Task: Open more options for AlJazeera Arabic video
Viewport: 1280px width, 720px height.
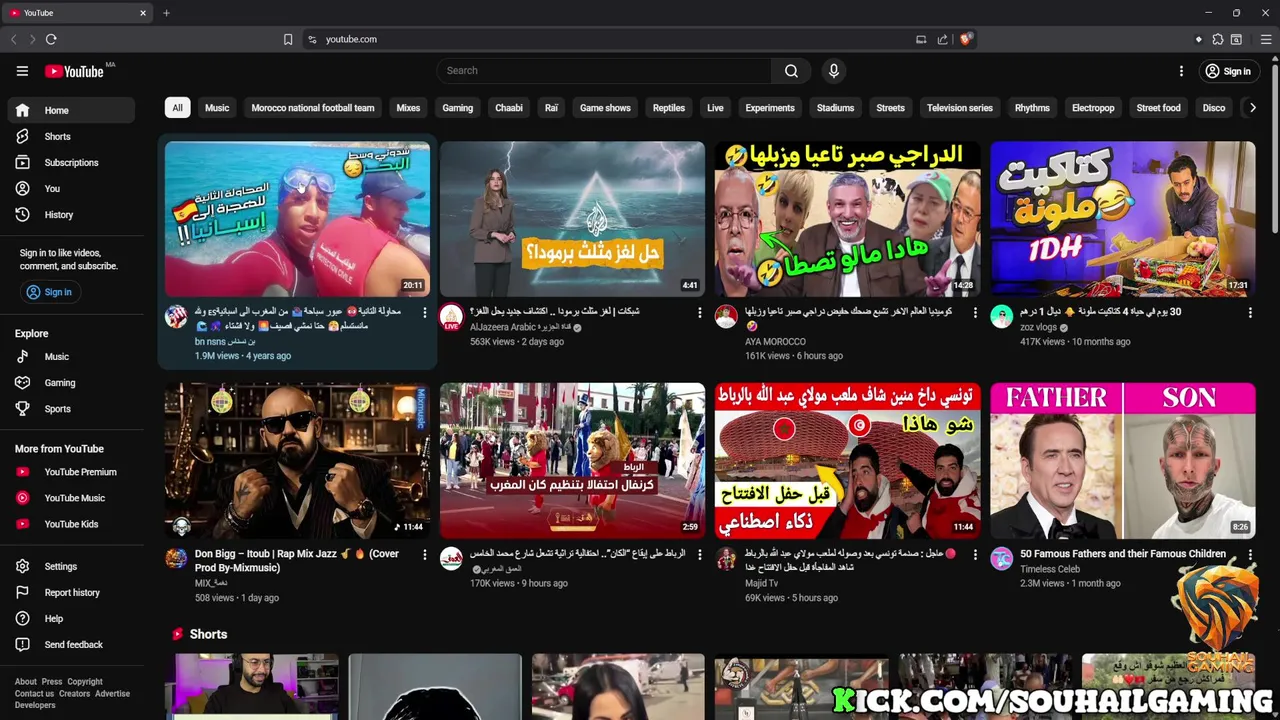Action: (699, 313)
